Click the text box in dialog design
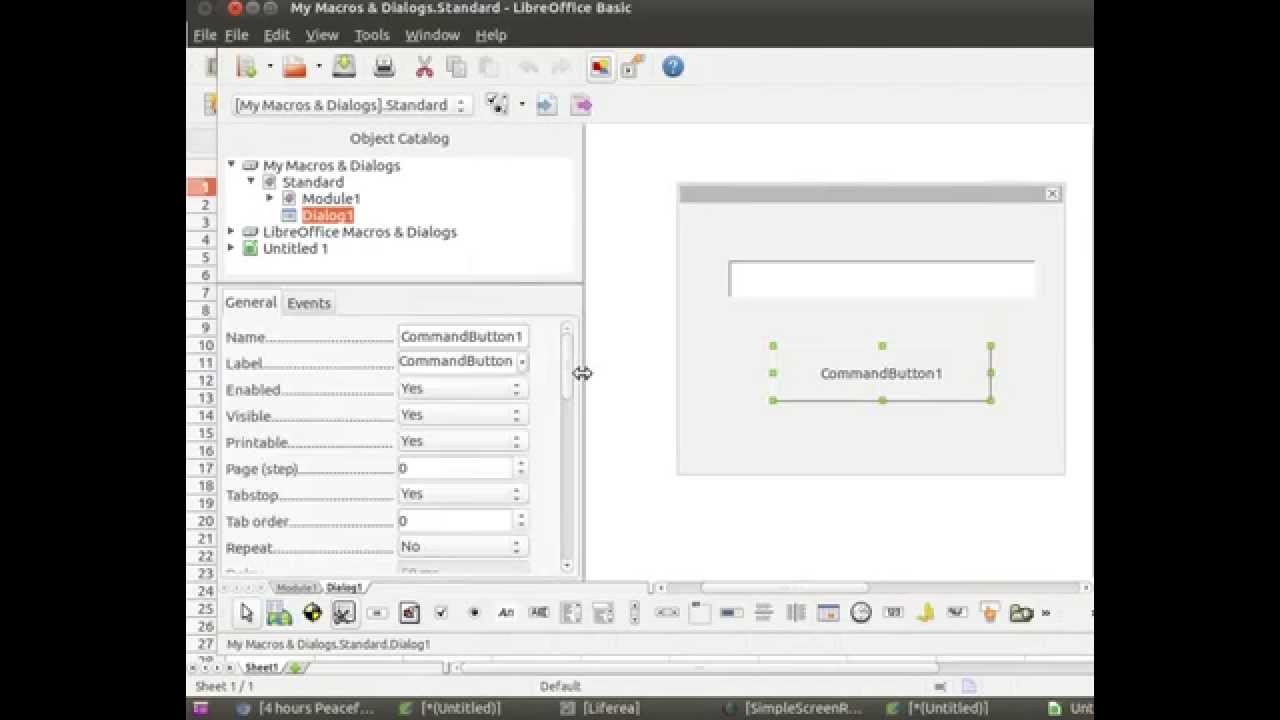This screenshot has height=720, width=1280. 881,279
